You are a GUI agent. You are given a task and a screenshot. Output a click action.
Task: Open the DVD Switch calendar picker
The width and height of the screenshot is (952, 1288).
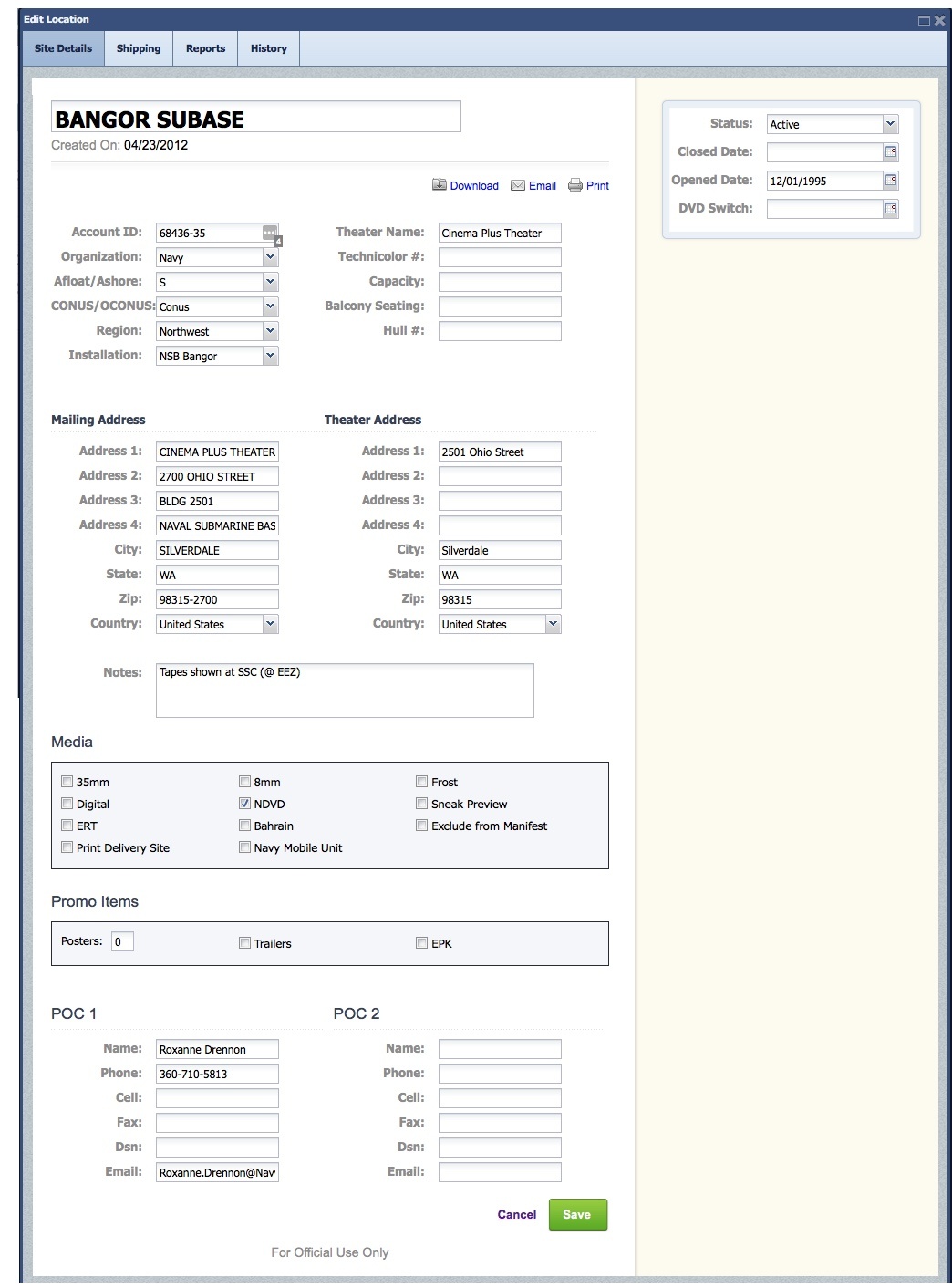(x=891, y=209)
